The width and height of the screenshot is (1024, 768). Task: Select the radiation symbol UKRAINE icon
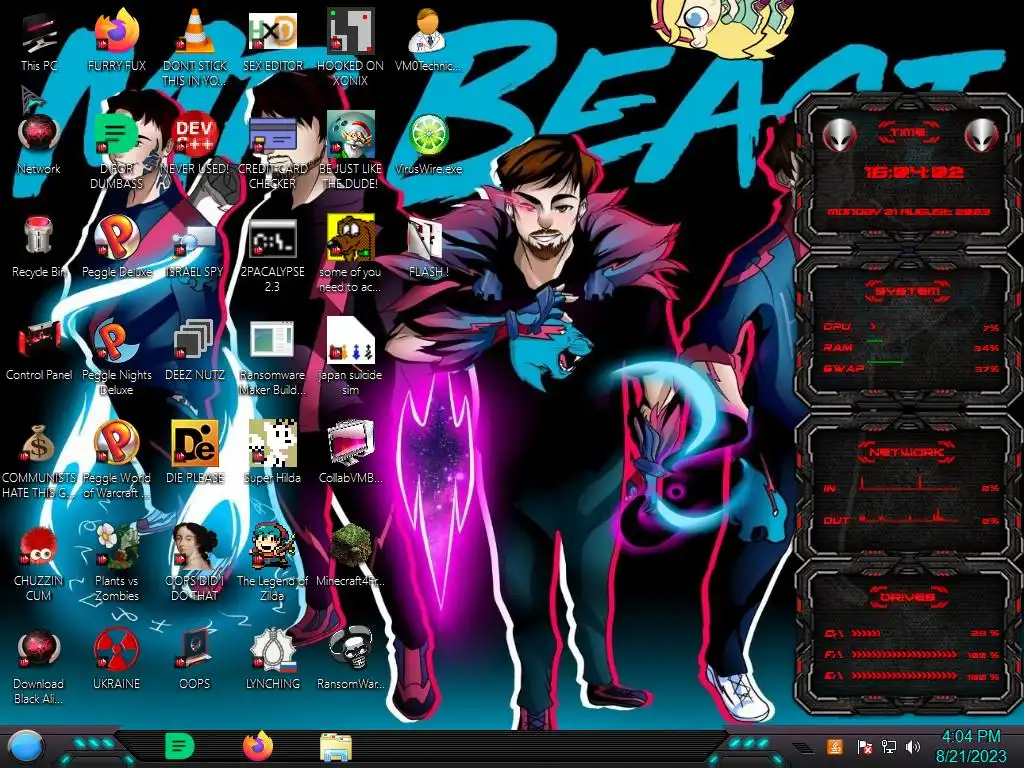pyautogui.click(x=116, y=649)
